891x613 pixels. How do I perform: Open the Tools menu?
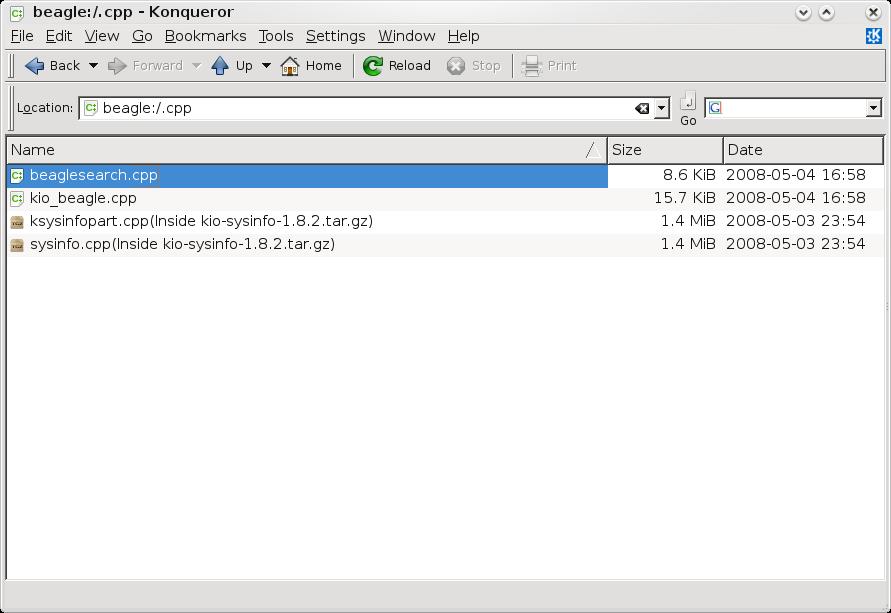point(276,36)
